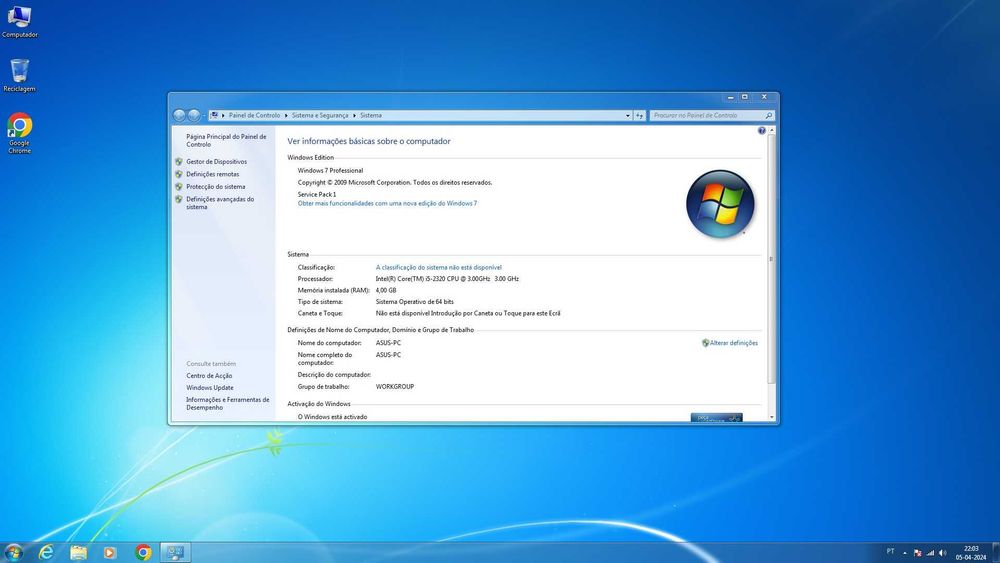Open Definições remotas
The image size is (1000, 563).
[x=213, y=174]
